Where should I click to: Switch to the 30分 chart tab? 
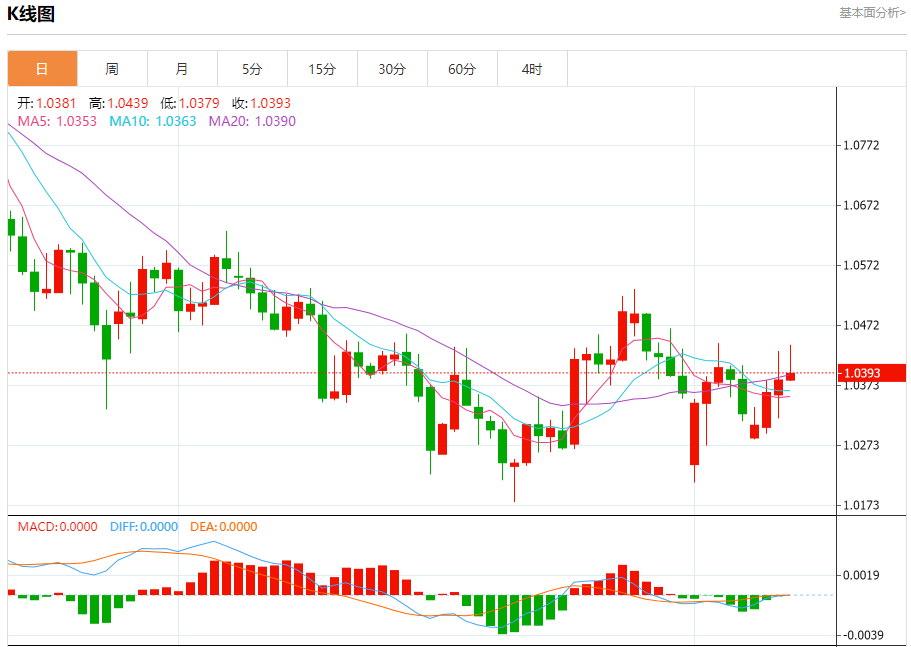[x=392, y=69]
